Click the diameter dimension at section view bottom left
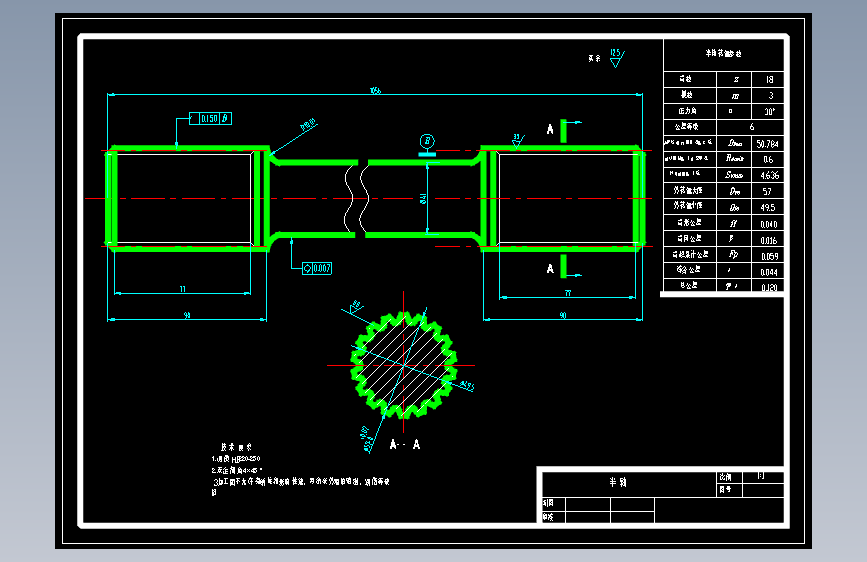 367,439
